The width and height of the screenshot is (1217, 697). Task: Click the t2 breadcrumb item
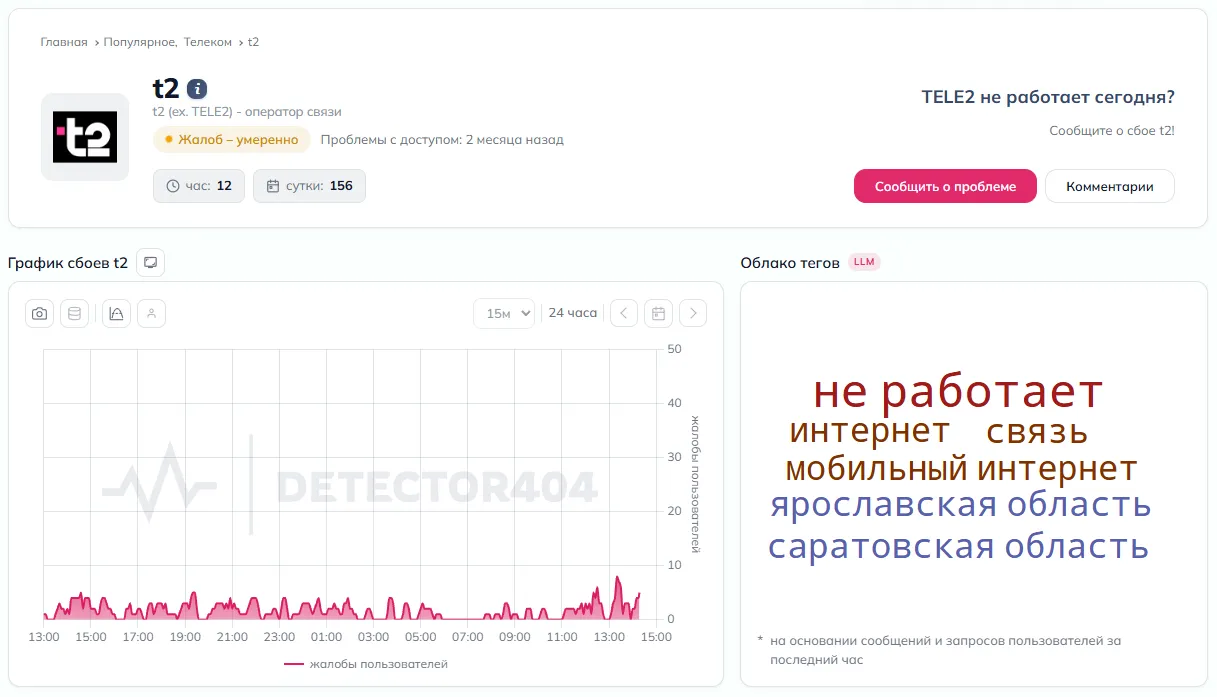pyautogui.click(x=253, y=42)
